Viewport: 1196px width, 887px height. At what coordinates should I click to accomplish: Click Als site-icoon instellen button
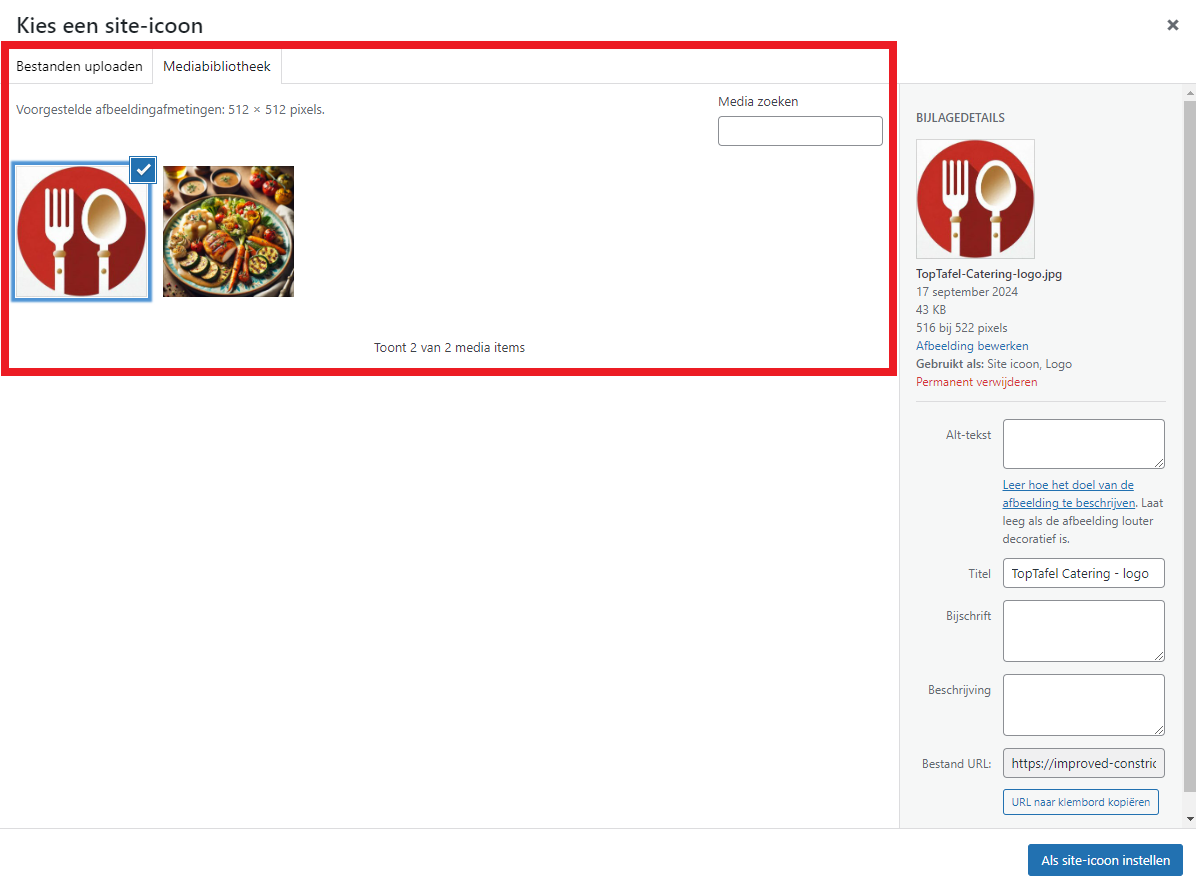click(x=1105, y=860)
